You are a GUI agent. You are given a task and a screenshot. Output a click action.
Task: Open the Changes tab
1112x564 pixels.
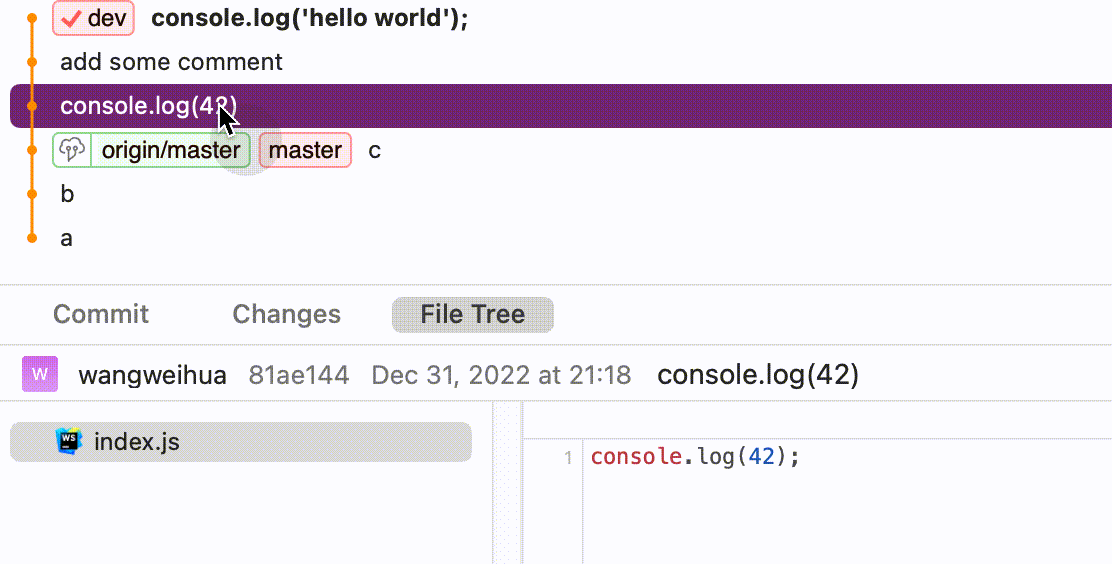pyautogui.click(x=287, y=314)
